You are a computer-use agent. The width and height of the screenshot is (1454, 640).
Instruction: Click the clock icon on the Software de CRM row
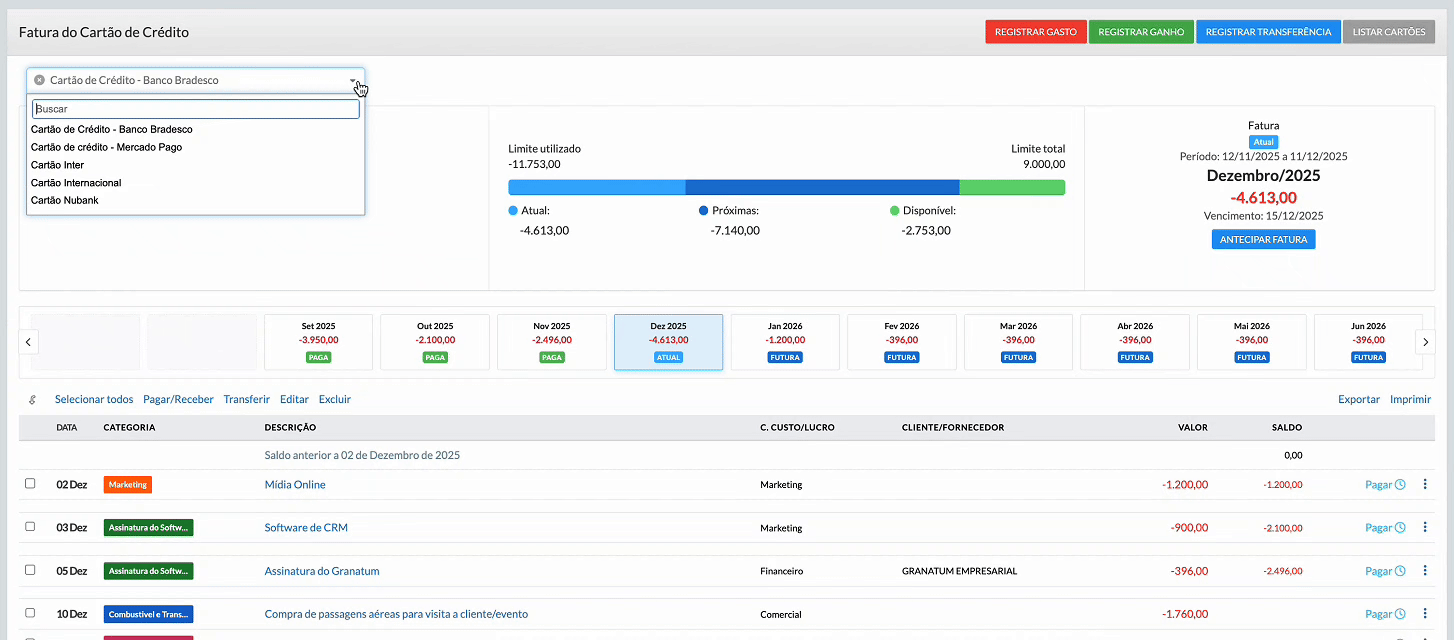[x=1400, y=527]
